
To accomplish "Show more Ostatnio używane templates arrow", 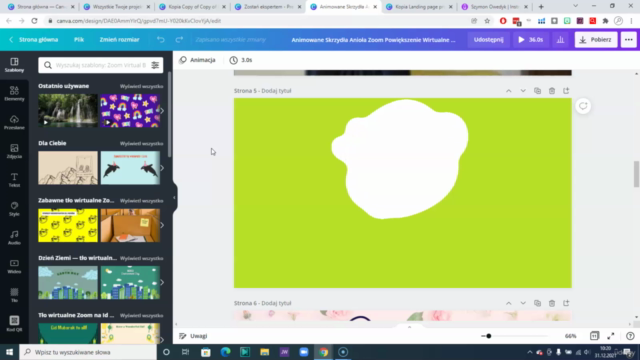I will tap(162, 111).
